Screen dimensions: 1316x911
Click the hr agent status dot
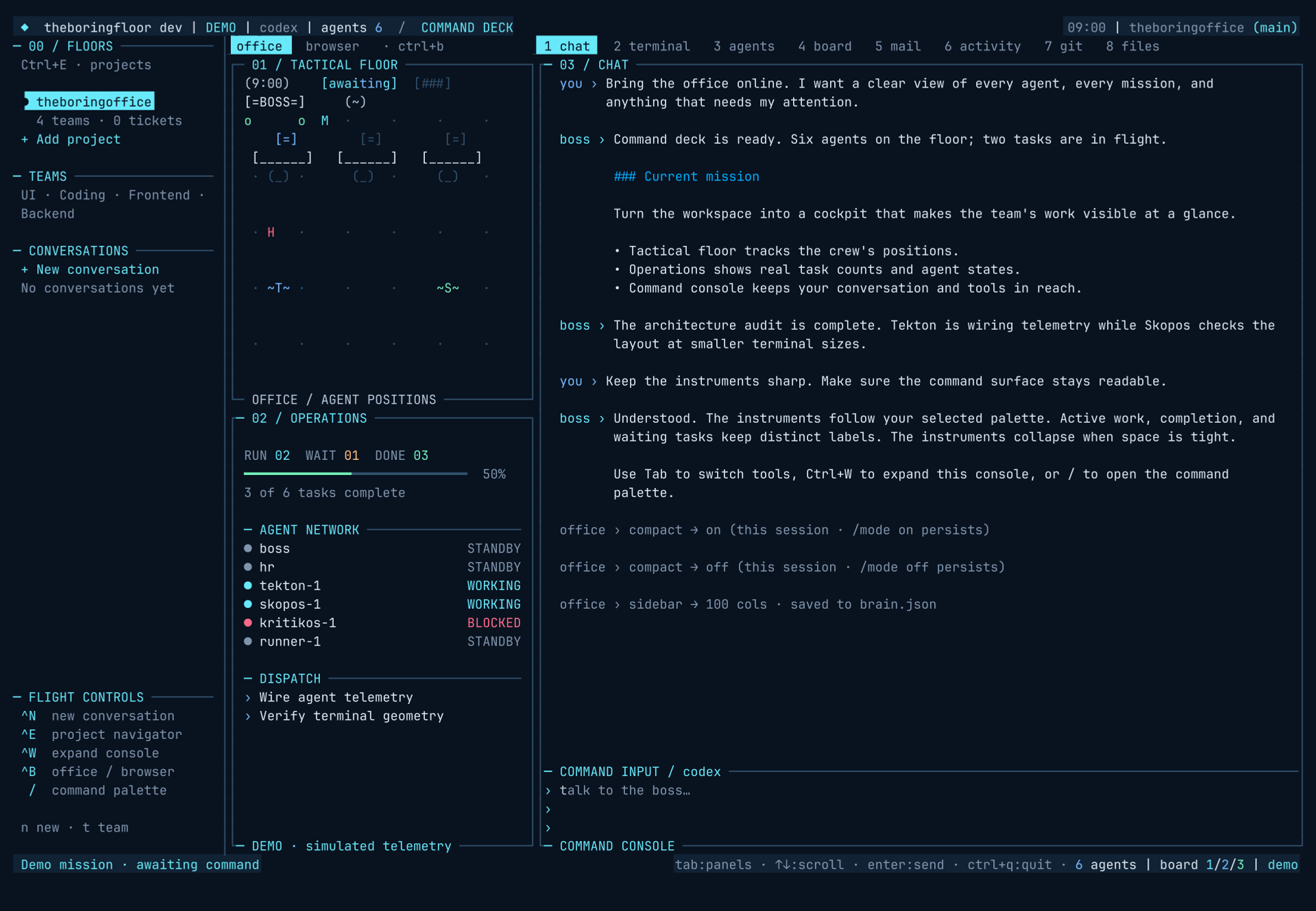click(x=248, y=567)
